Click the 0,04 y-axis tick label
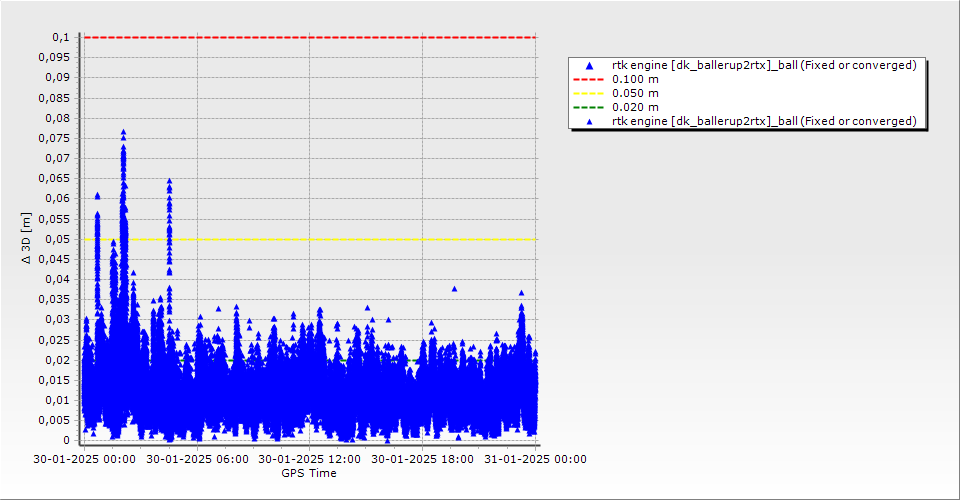The image size is (960, 500). coord(58,280)
